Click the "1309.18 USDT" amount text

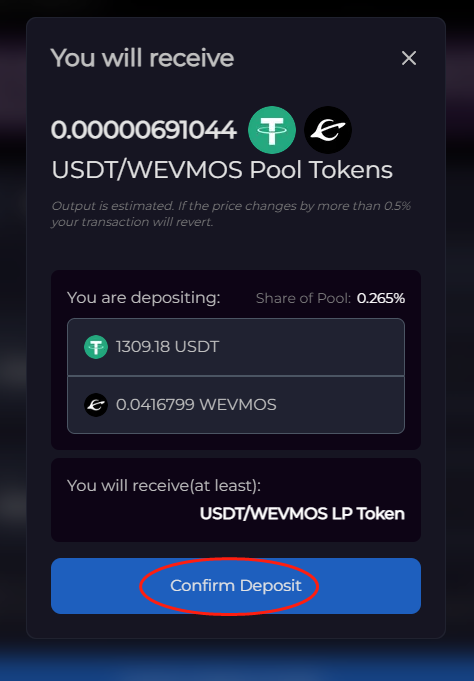coord(168,347)
